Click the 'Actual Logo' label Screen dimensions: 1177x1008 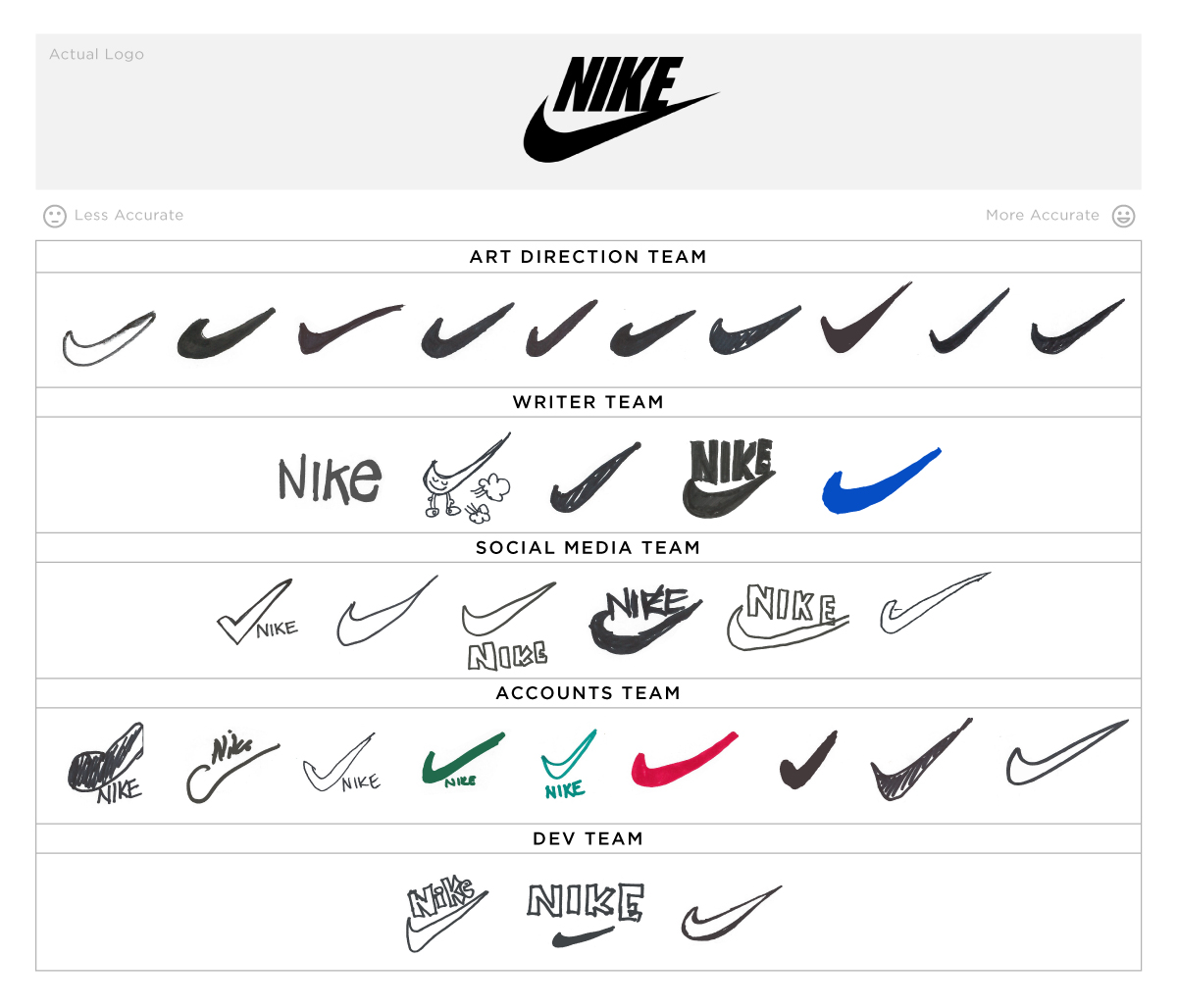pyautogui.click(x=97, y=55)
